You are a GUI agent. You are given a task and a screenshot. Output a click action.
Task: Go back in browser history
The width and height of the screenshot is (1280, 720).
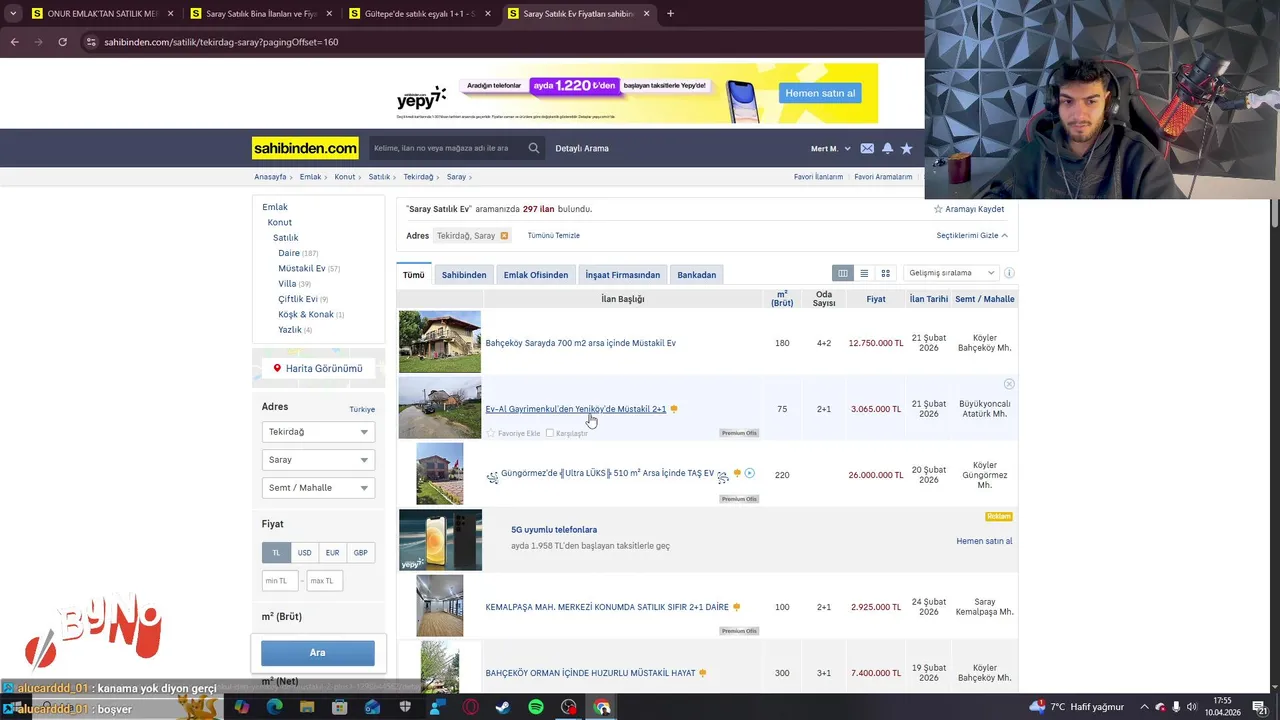point(14,42)
